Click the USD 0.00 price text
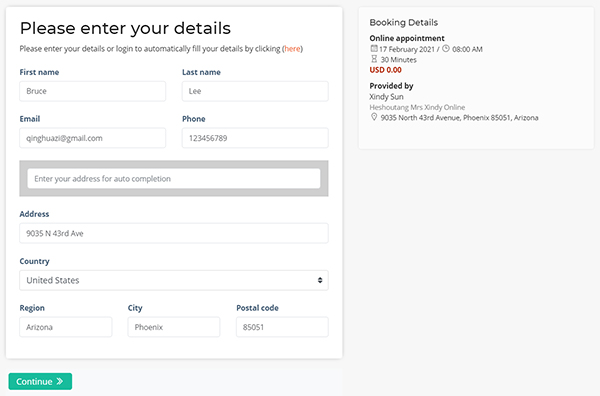The height and width of the screenshot is (396, 600). pyautogui.click(x=385, y=70)
